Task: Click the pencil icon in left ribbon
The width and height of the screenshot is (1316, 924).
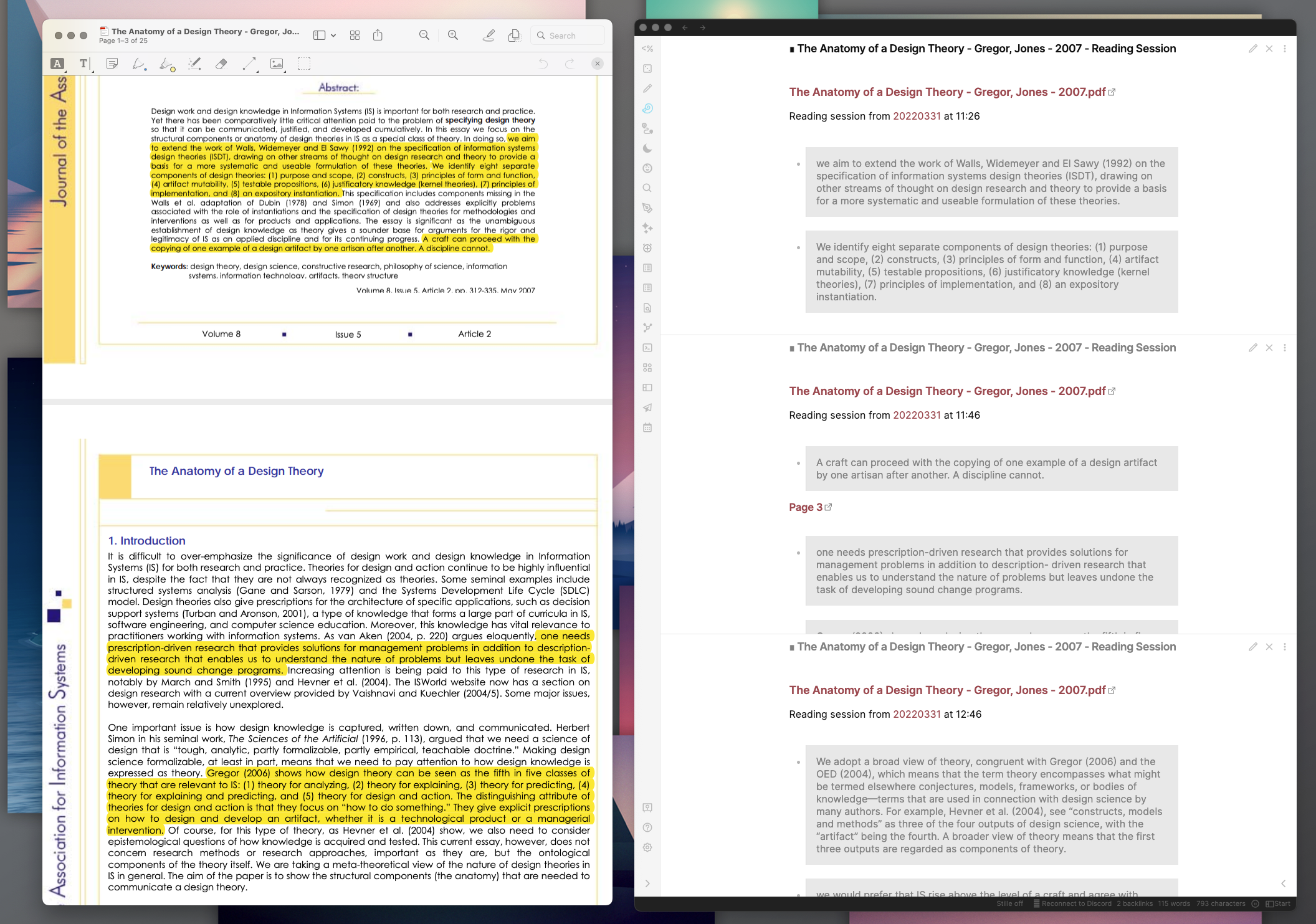Action: 647,88
